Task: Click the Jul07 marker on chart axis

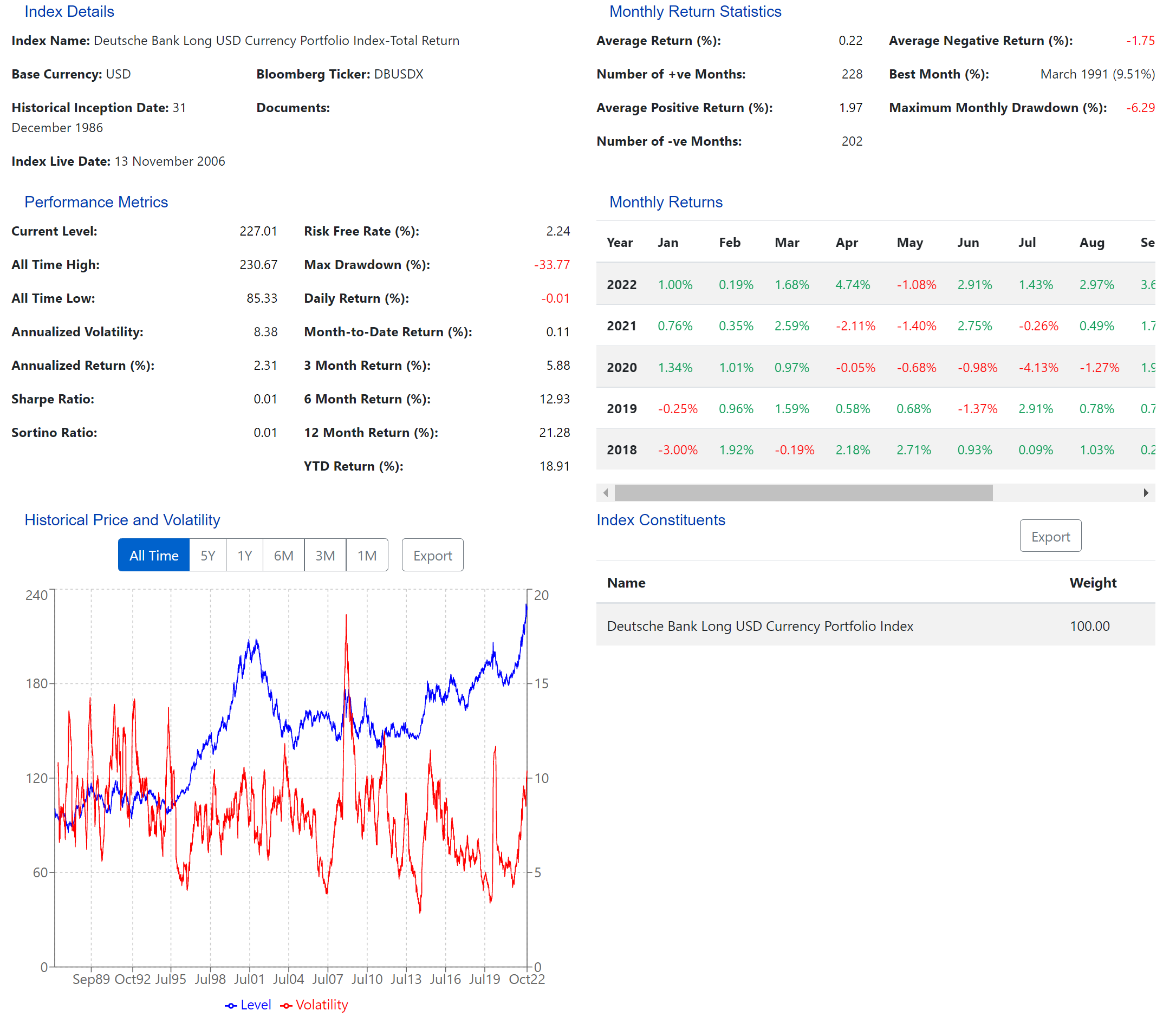Action: pos(328,979)
